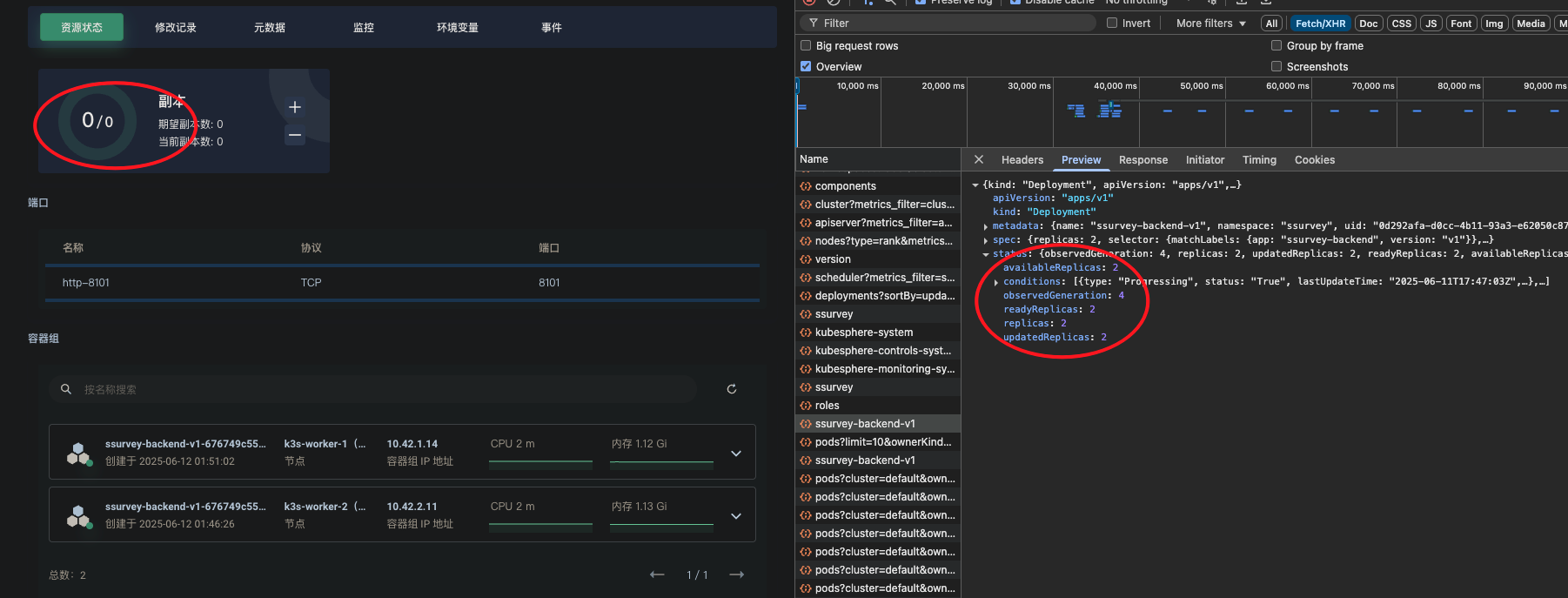Click icon beside cluster?metrics_filter request
The width and height of the screenshot is (1568, 598).
pos(806,205)
